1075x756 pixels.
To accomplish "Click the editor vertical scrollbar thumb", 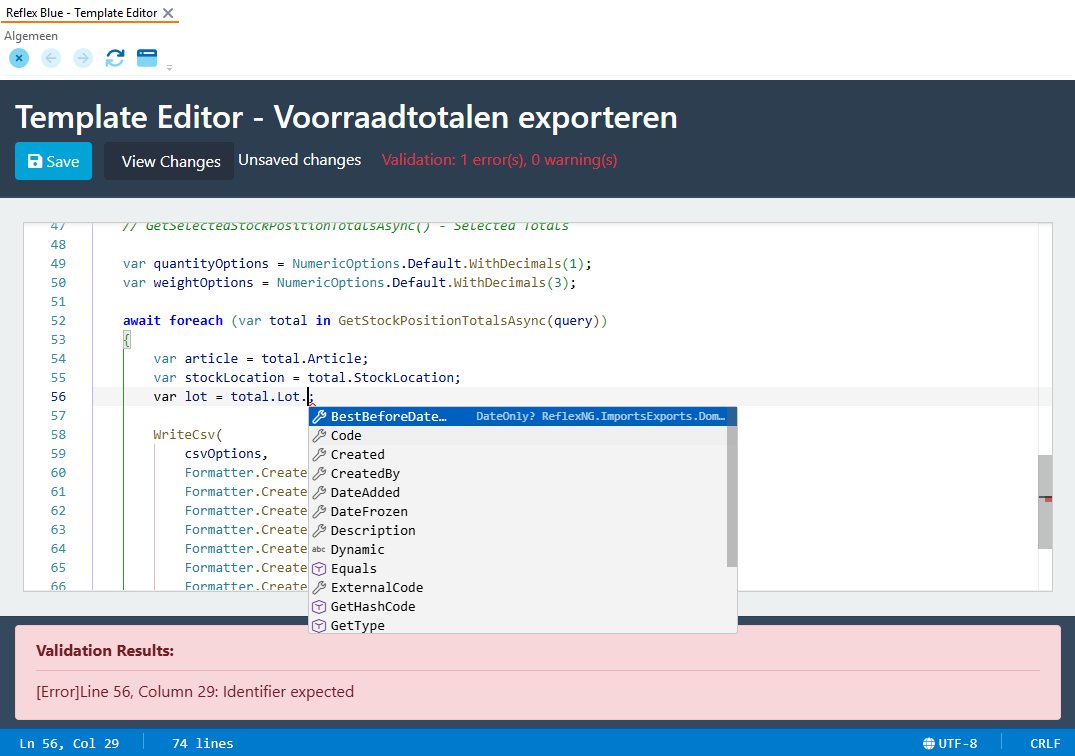I will (1045, 502).
